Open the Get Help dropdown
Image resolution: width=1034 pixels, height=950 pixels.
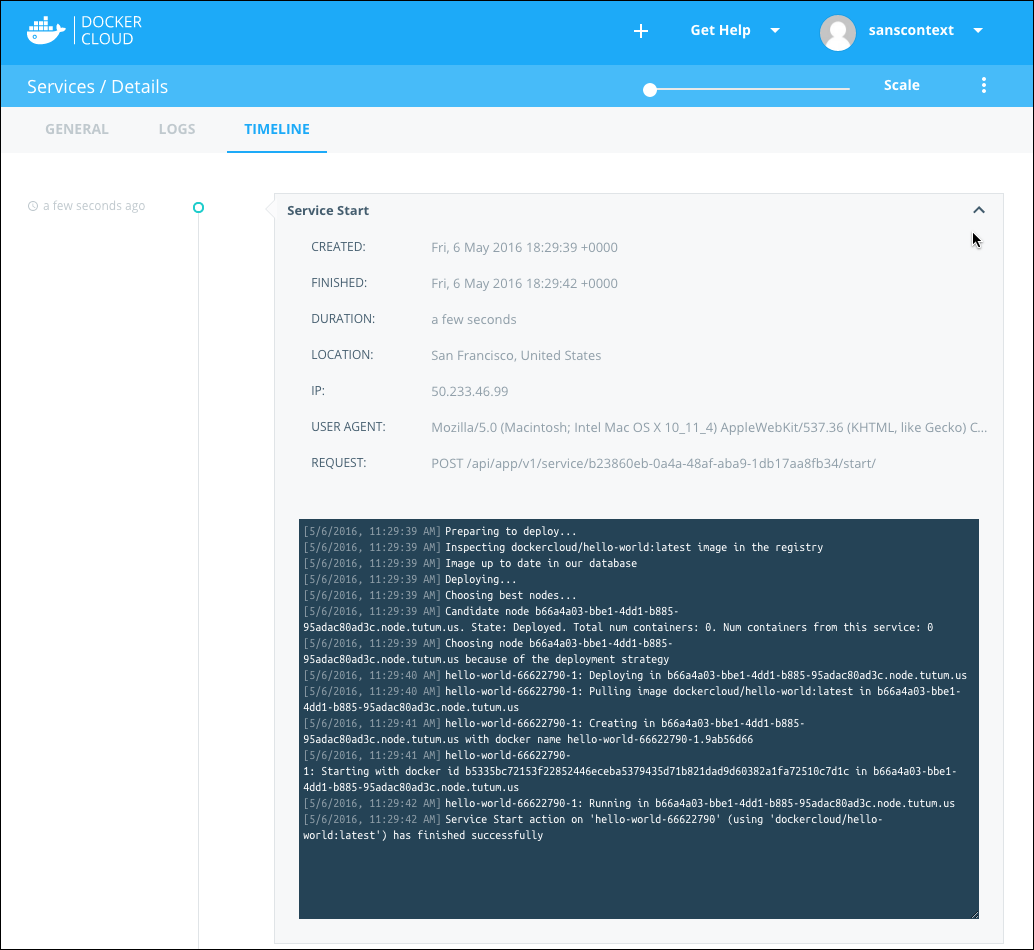point(734,31)
